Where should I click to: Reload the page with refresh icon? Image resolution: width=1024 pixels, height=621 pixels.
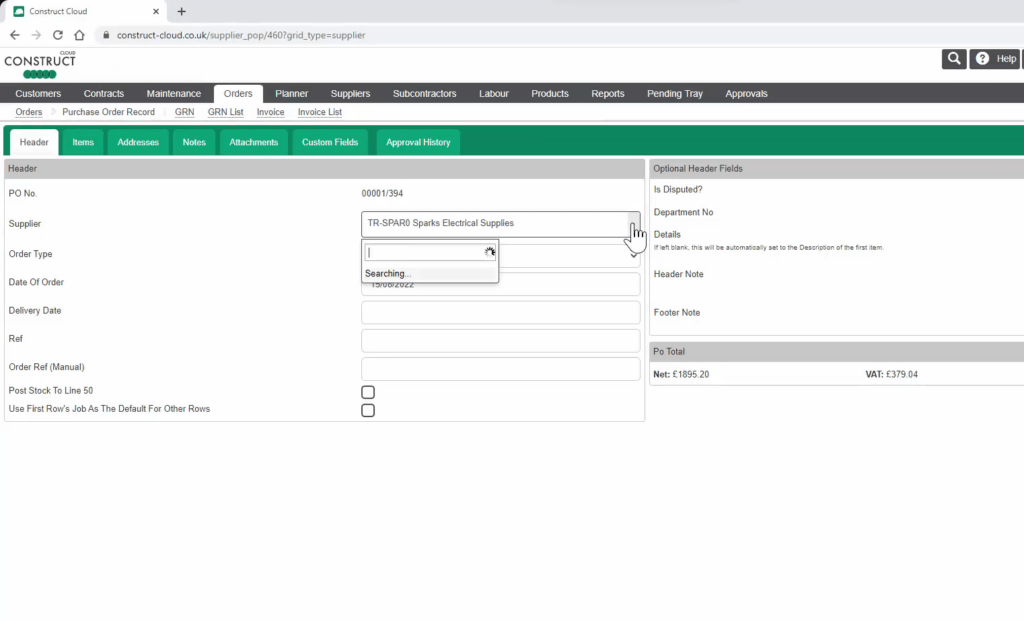[x=57, y=35]
